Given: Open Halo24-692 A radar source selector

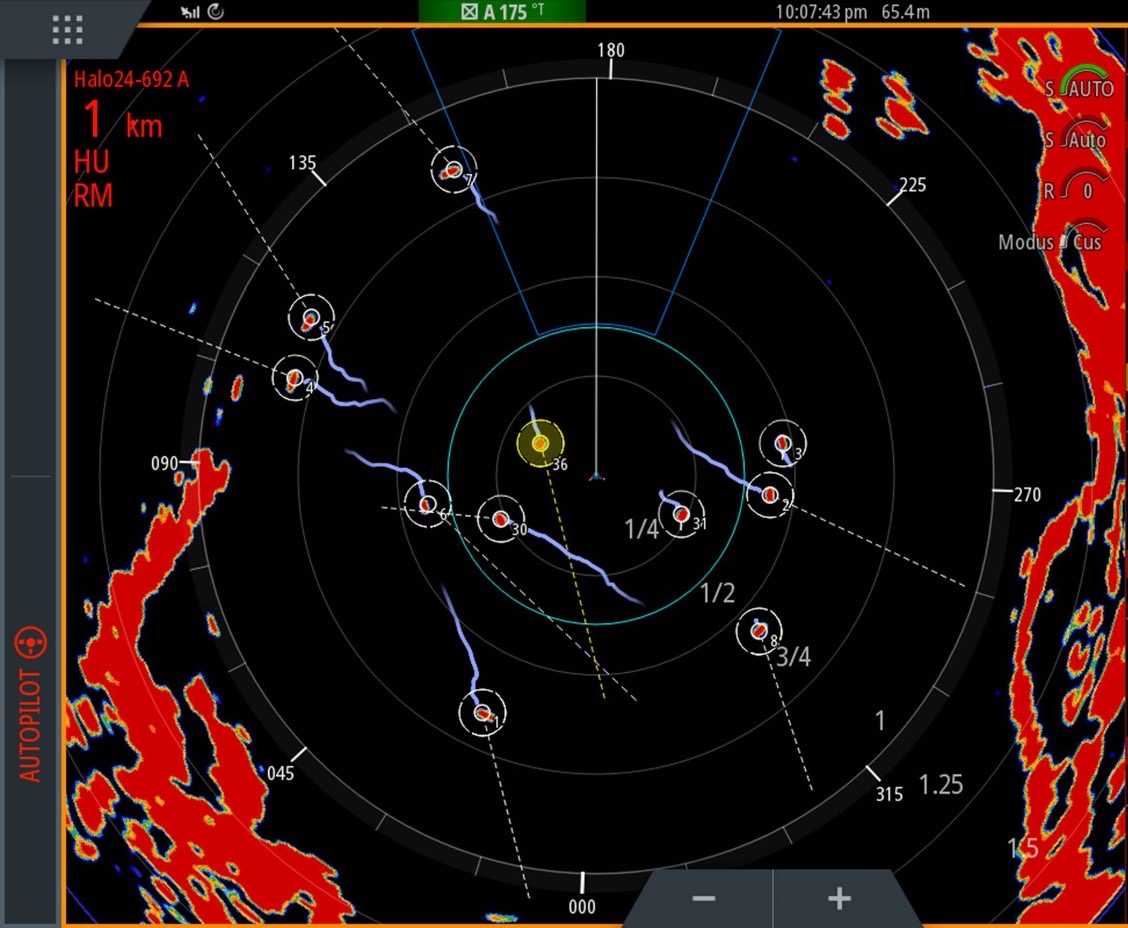Looking at the screenshot, I should point(130,80).
